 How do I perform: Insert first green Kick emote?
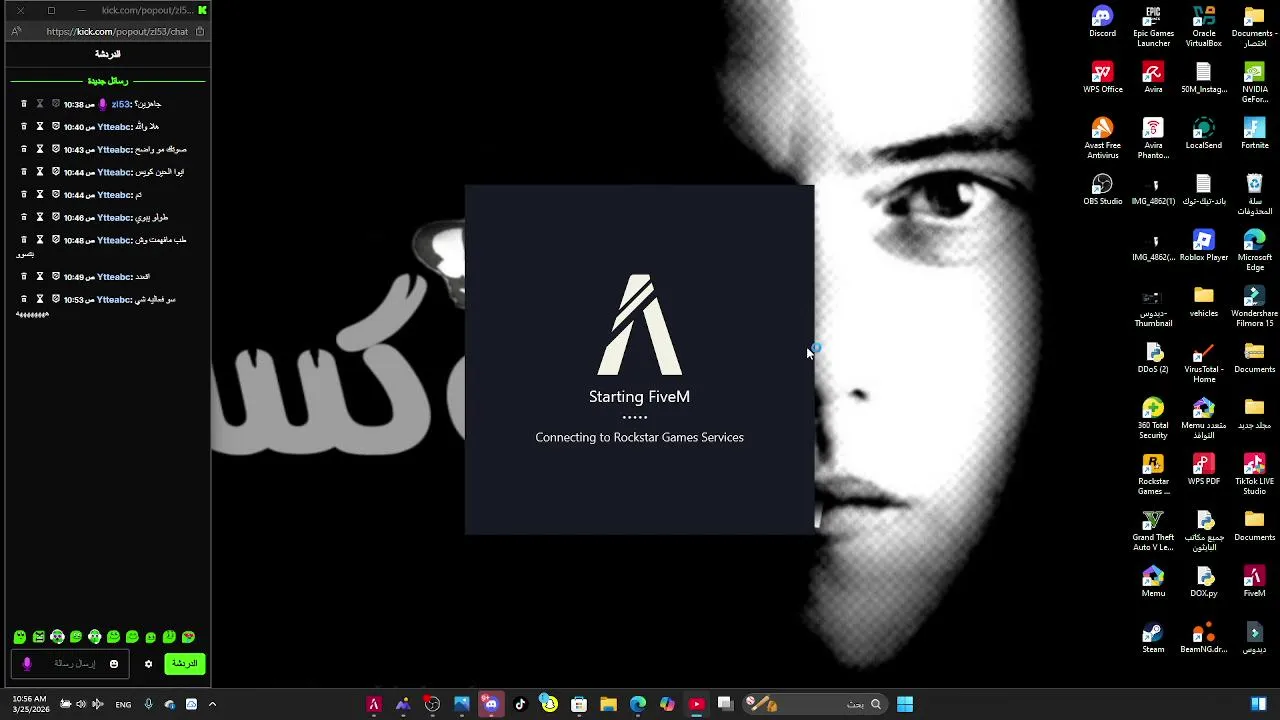[20, 637]
